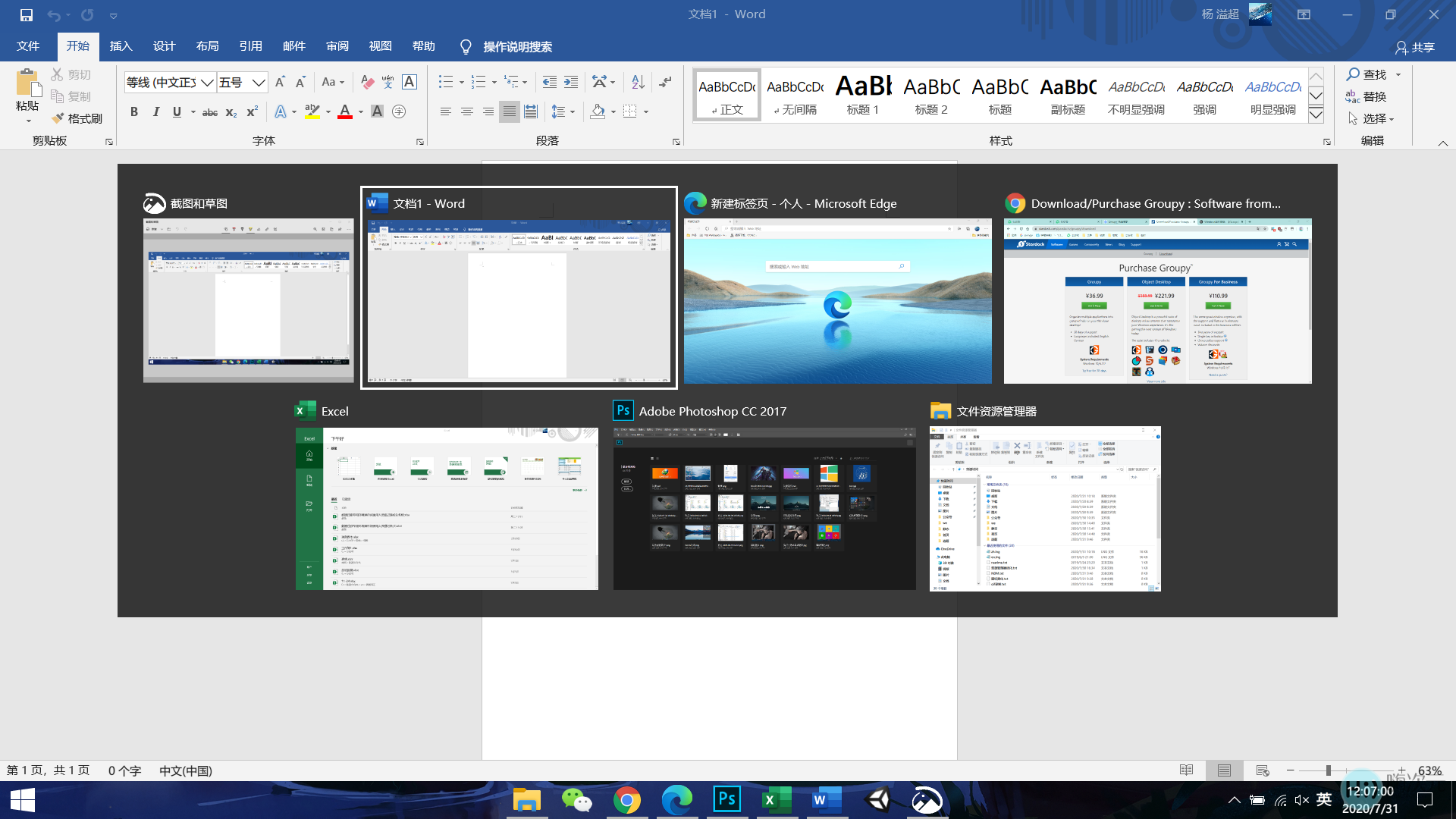The width and height of the screenshot is (1456, 819).
Task: Open the font size dropdown
Action: pyautogui.click(x=259, y=82)
